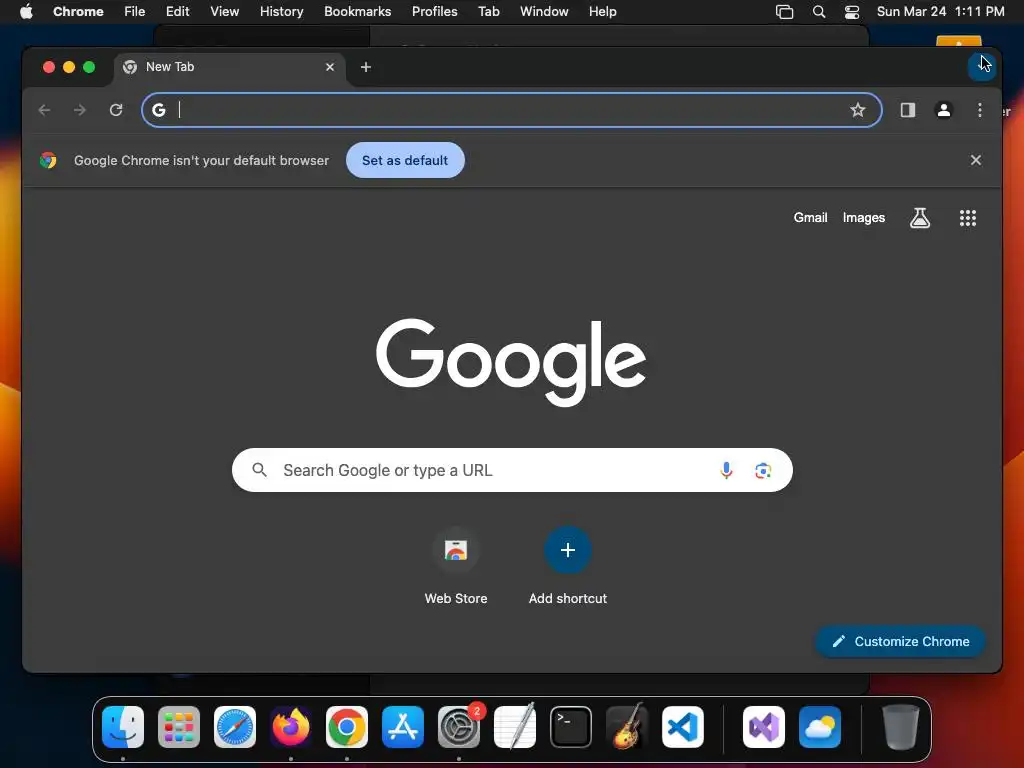Open the Images link
This screenshot has height=768, width=1024.
pyautogui.click(x=863, y=217)
